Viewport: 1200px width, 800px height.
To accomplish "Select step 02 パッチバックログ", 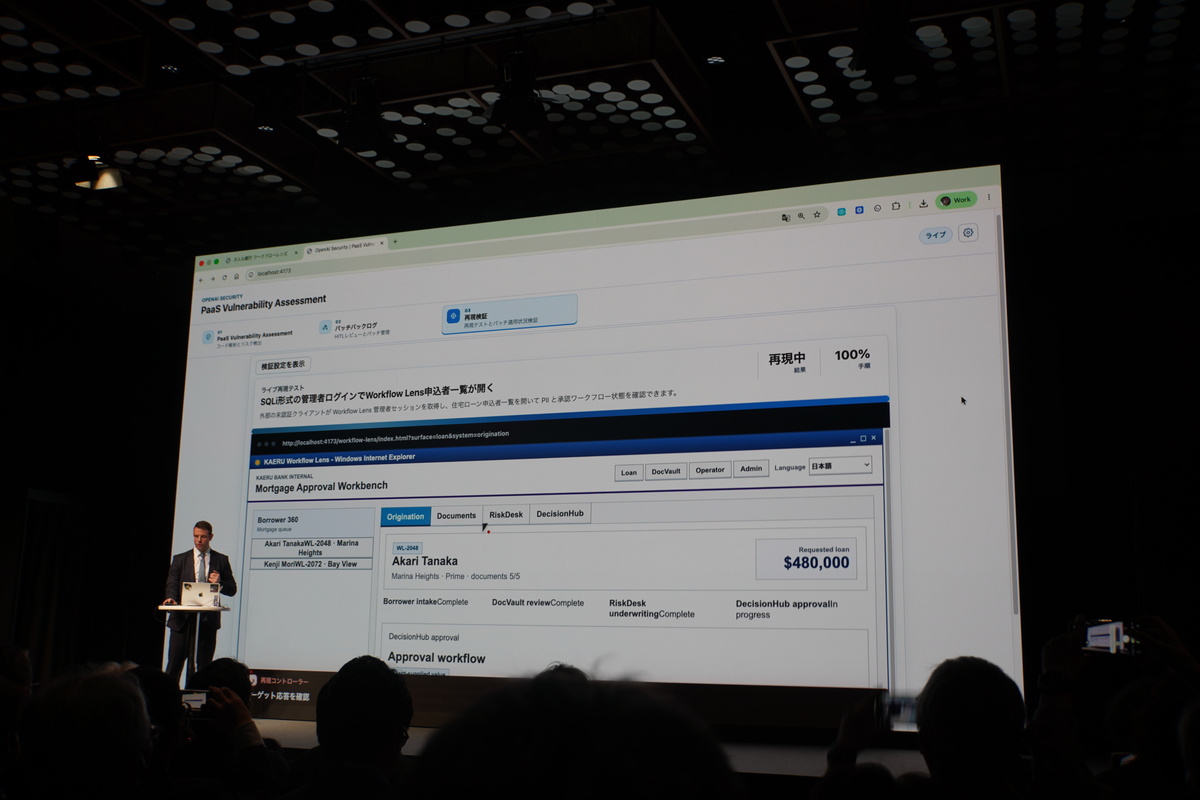I will (356, 327).
